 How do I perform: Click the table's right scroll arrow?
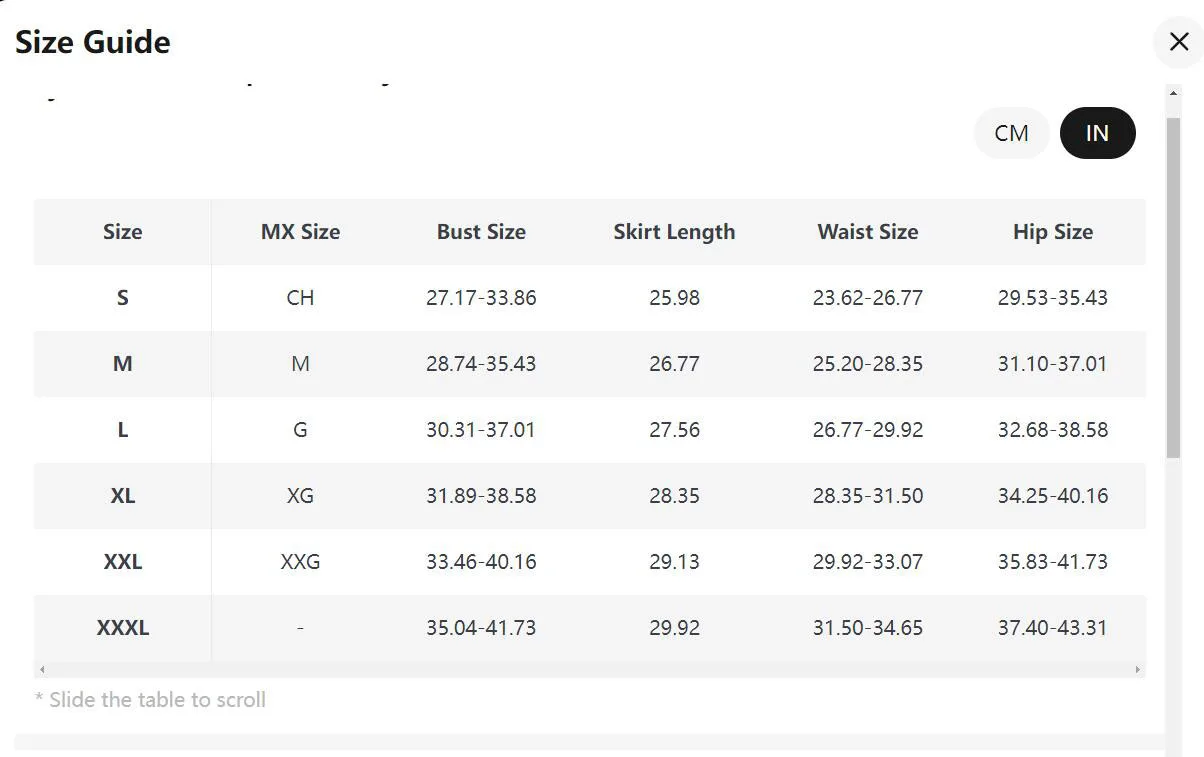(1137, 669)
